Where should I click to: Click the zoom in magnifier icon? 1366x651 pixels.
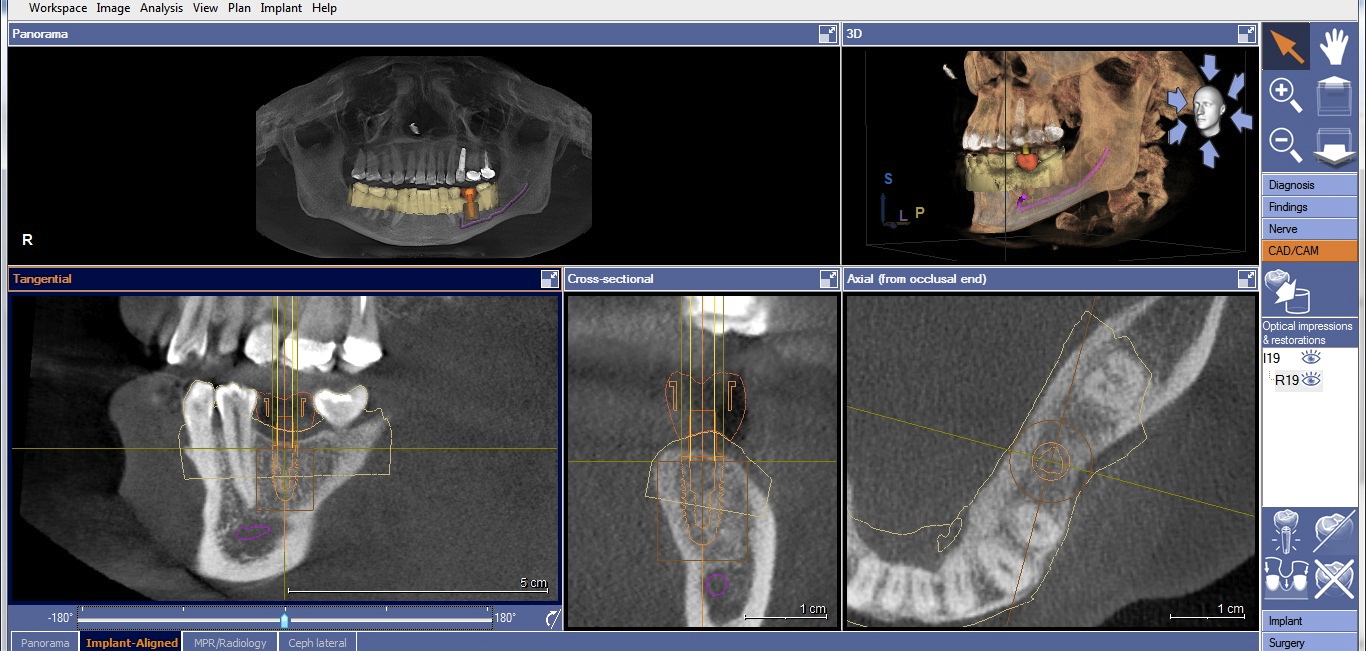tap(1285, 95)
